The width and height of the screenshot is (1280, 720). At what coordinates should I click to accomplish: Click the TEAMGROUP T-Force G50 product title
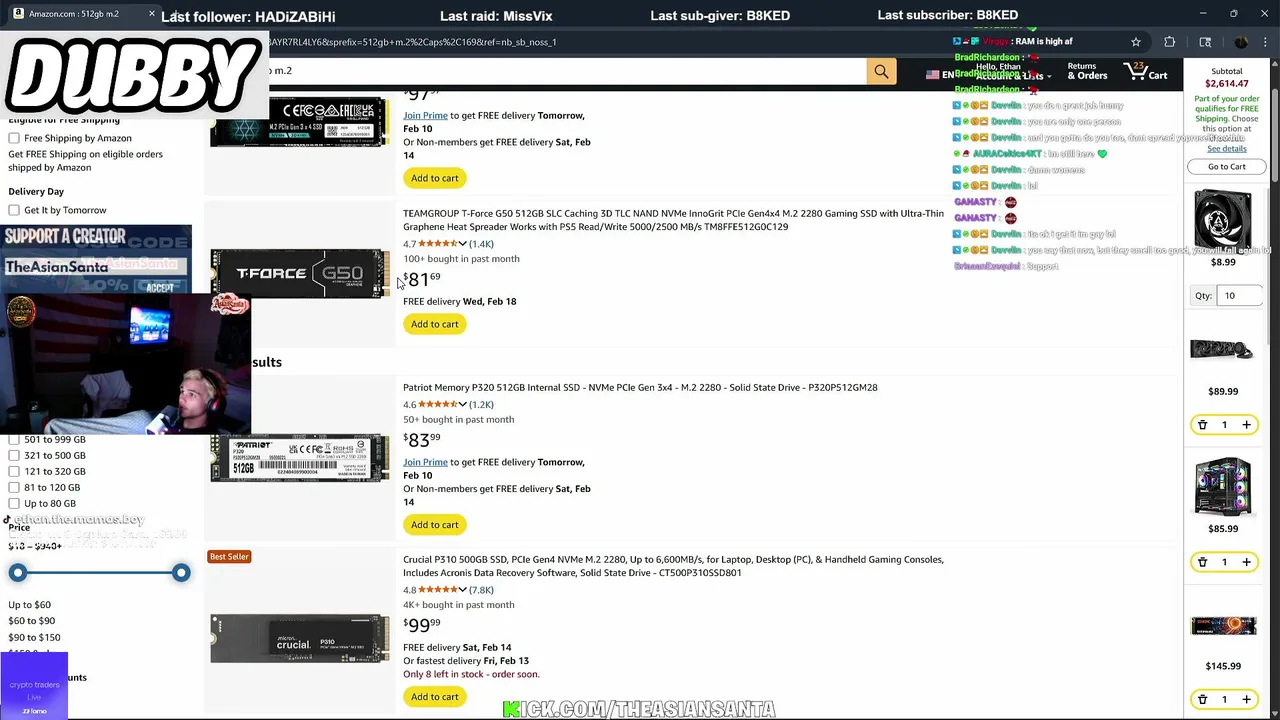pyautogui.click(x=673, y=220)
